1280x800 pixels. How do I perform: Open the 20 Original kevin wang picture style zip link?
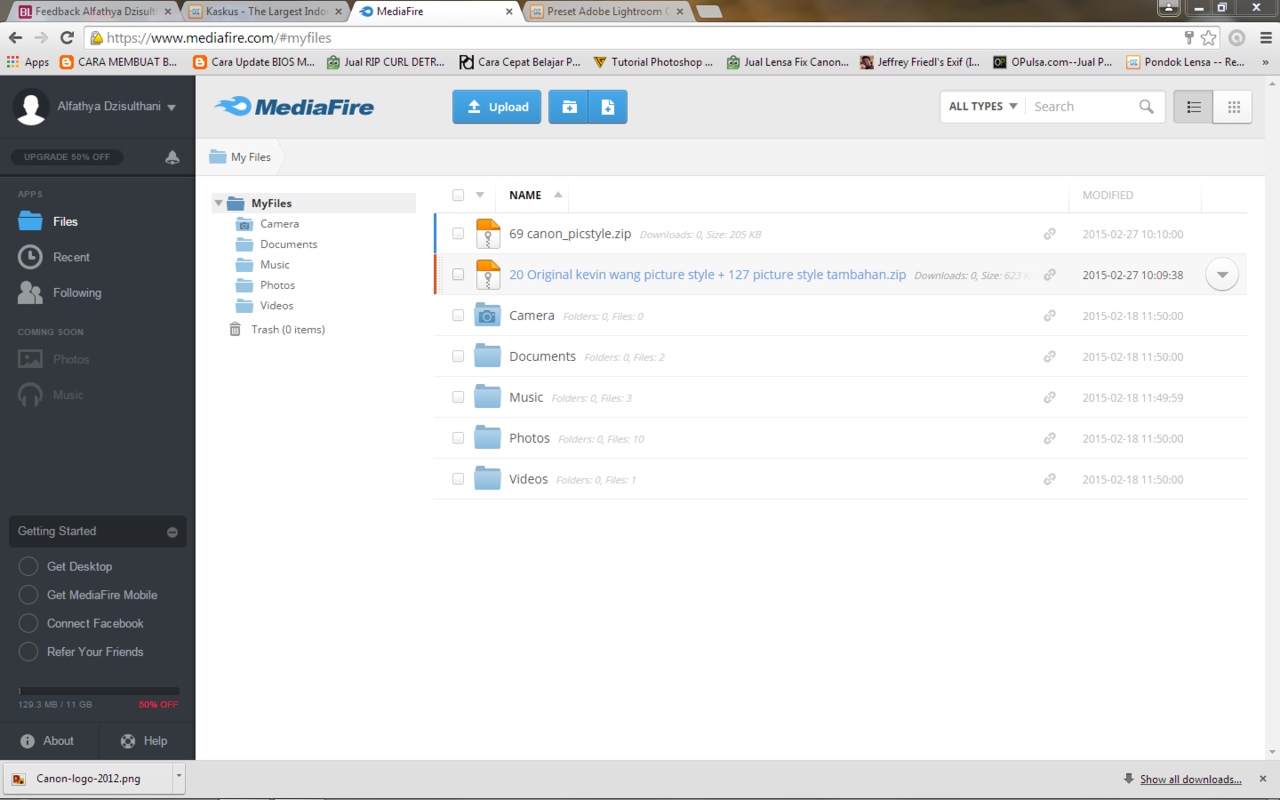tap(708, 275)
